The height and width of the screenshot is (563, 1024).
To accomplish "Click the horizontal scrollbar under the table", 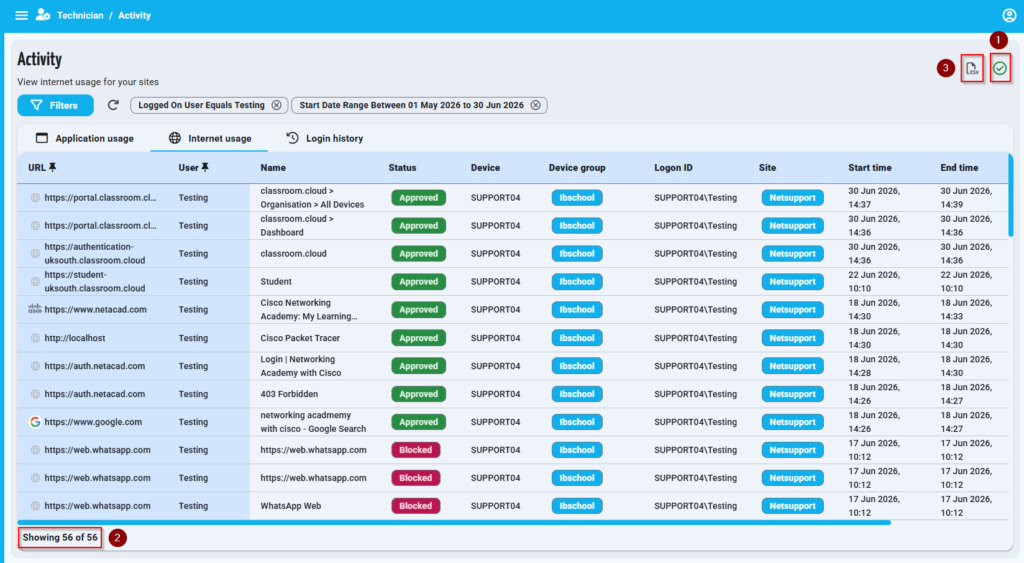I will pyautogui.click(x=454, y=523).
